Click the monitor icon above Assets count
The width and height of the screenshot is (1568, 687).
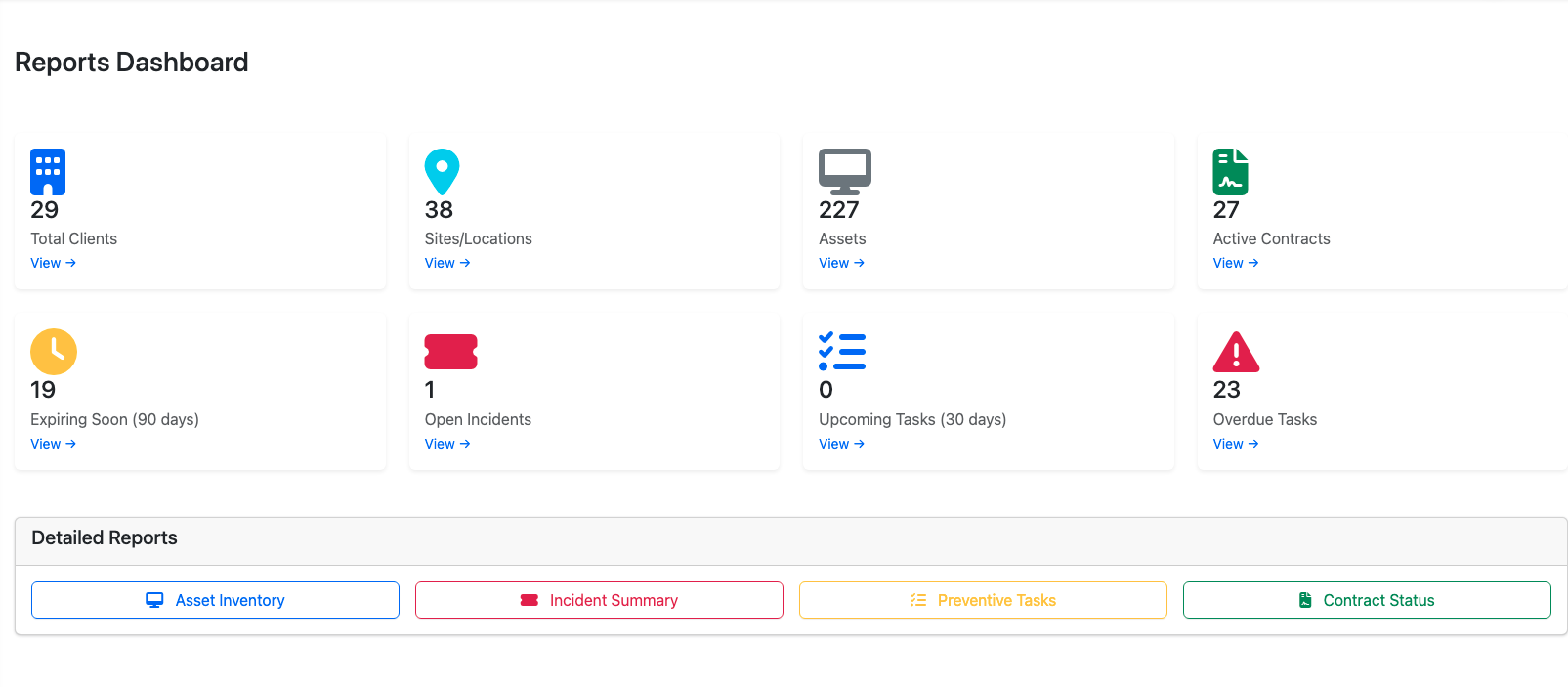(x=842, y=171)
